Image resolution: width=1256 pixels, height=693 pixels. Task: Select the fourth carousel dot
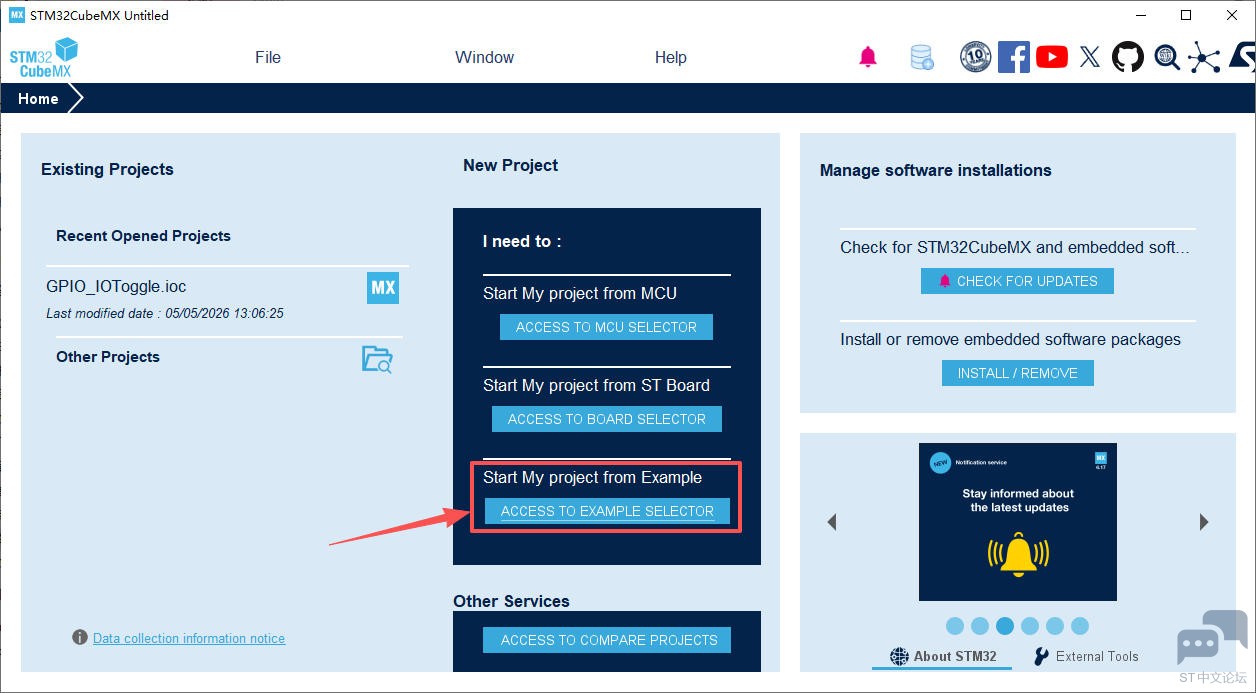[x=1030, y=626]
